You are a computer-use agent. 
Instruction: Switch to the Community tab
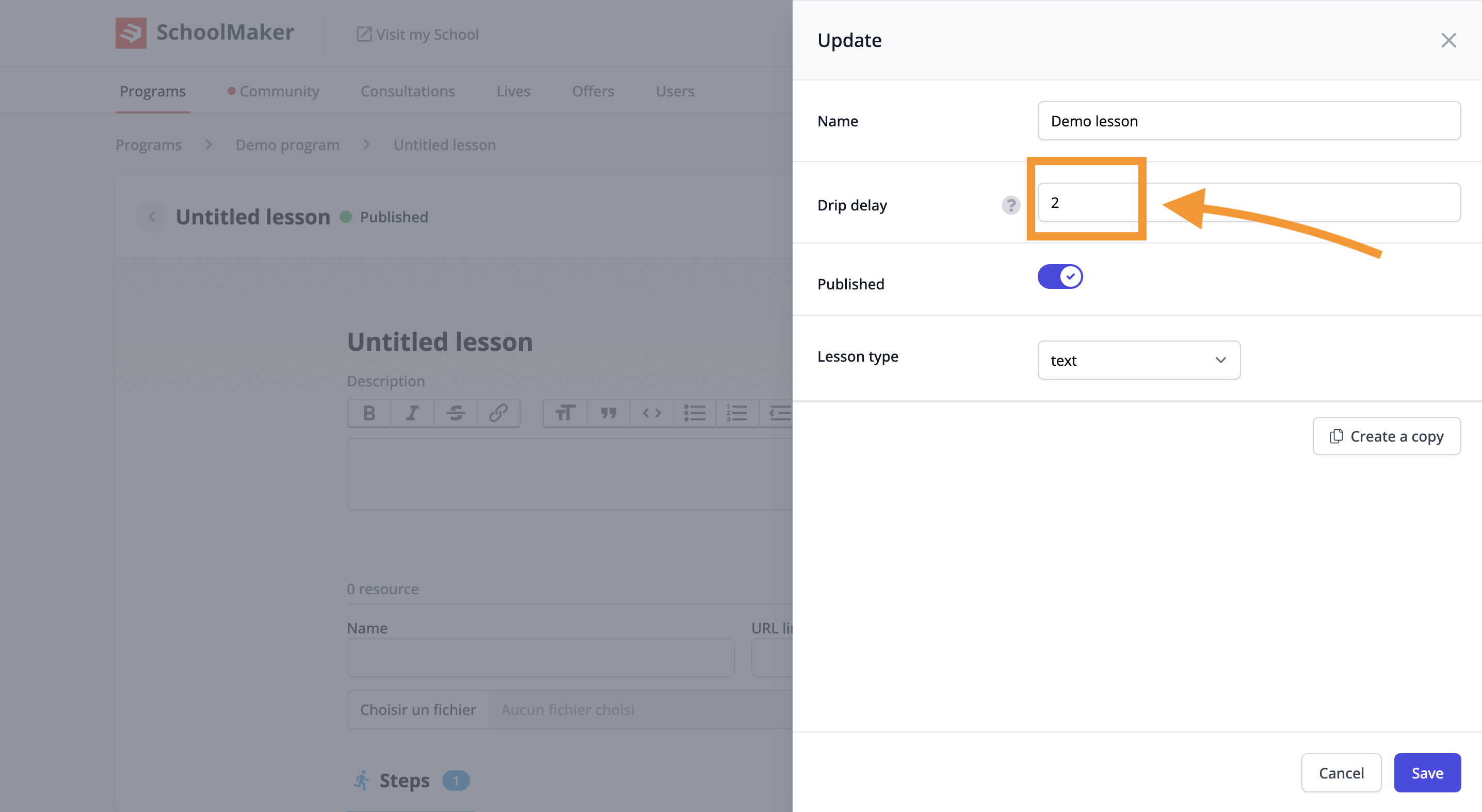tap(273, 91)
